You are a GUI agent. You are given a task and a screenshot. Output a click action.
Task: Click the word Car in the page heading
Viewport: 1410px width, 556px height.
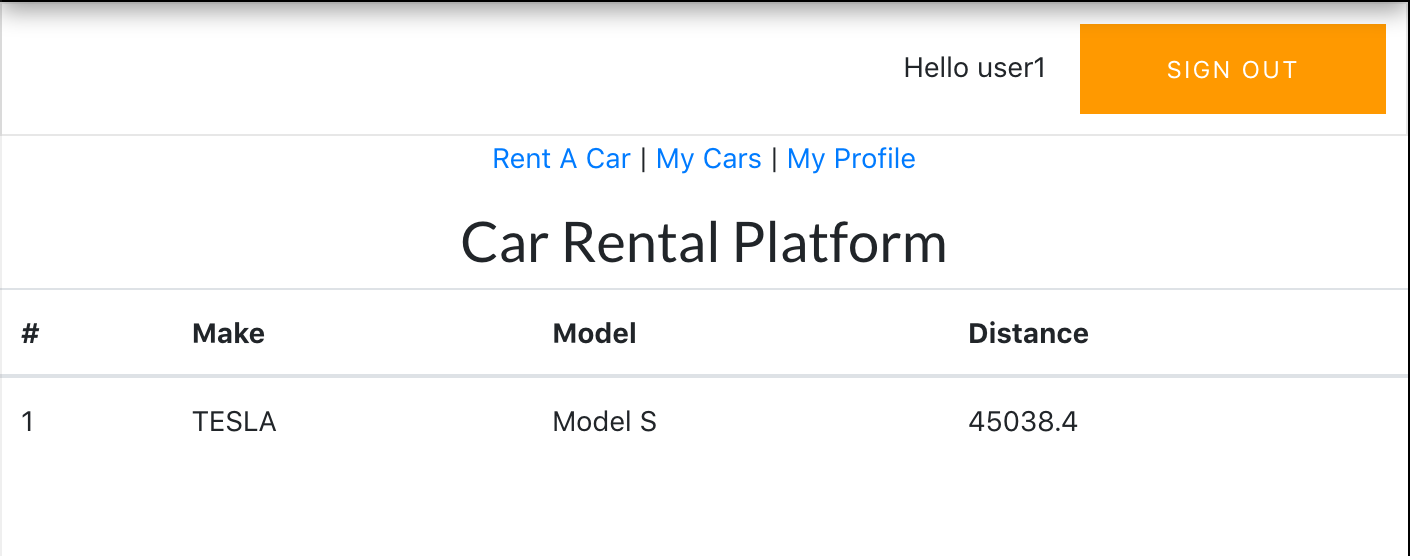coord(505,243)
